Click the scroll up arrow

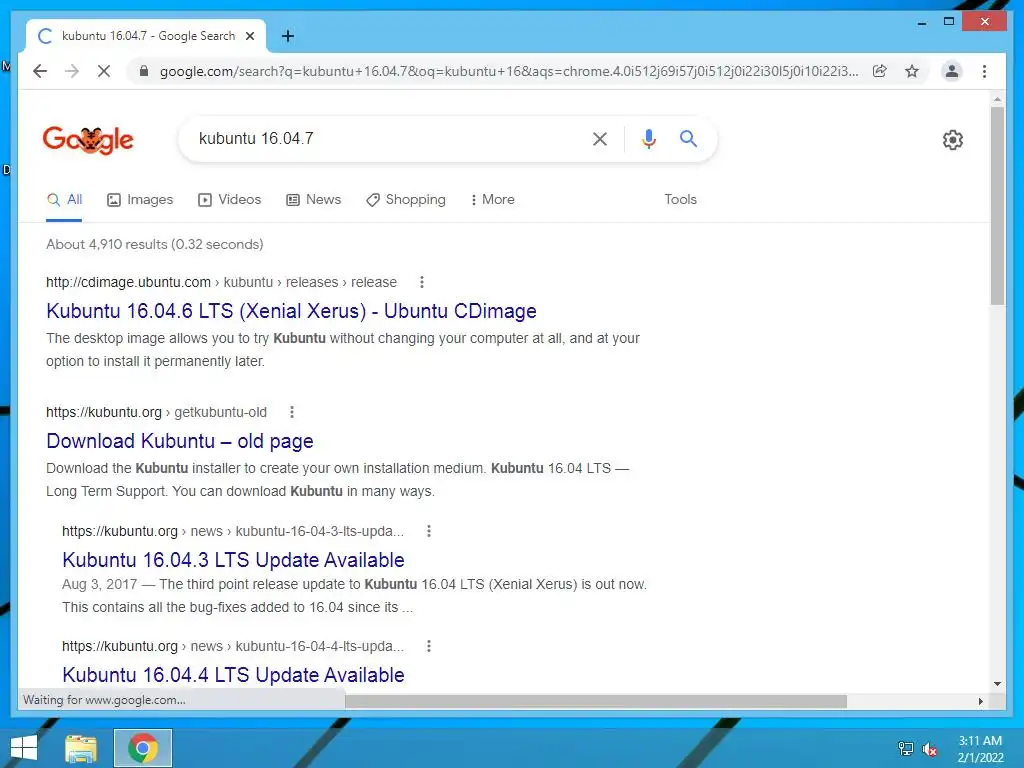pos(997,99)
